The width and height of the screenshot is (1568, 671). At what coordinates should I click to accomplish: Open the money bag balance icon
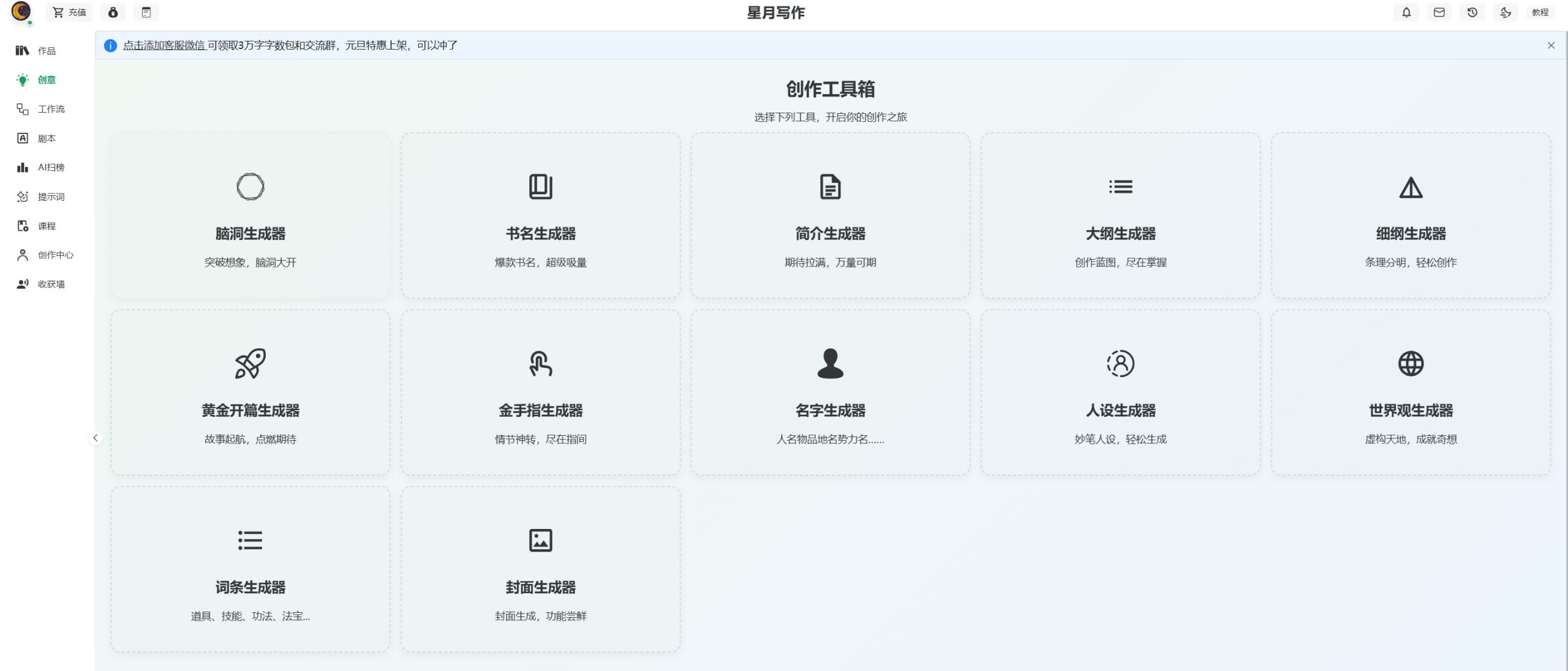coord(113,12)
